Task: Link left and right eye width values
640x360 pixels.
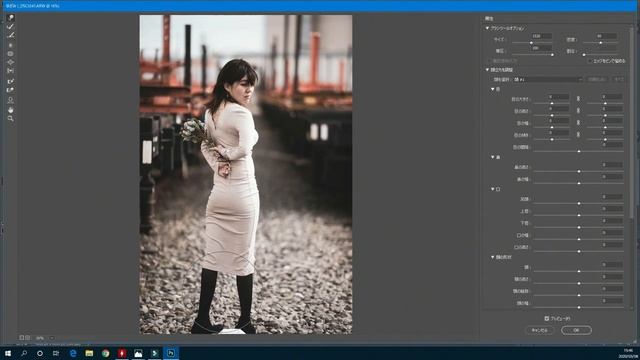Action: pyautogui.click(x=578, y=122)
